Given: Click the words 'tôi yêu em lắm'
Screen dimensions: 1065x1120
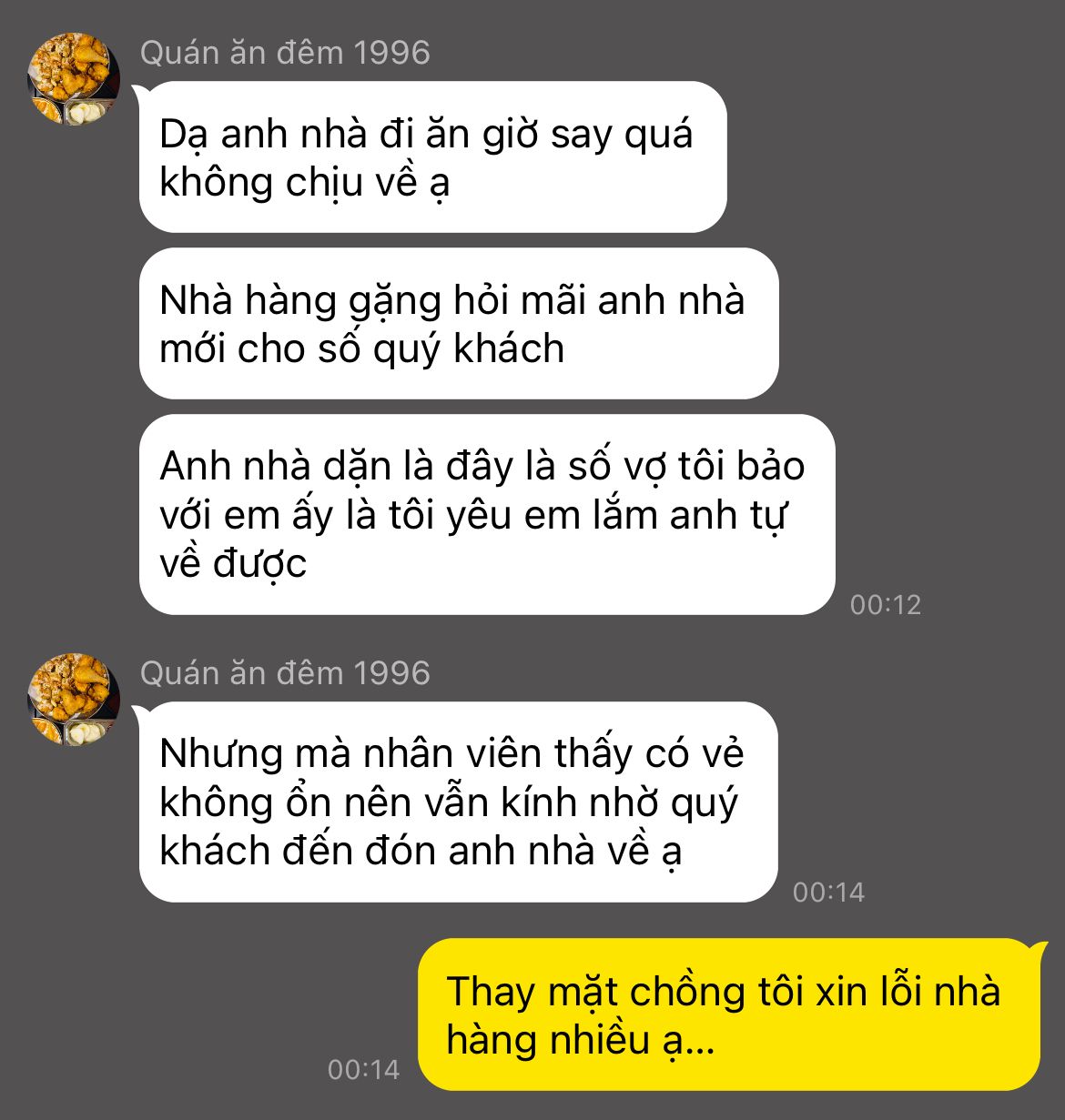Looking at the screenshot, I should pos(523,516).
